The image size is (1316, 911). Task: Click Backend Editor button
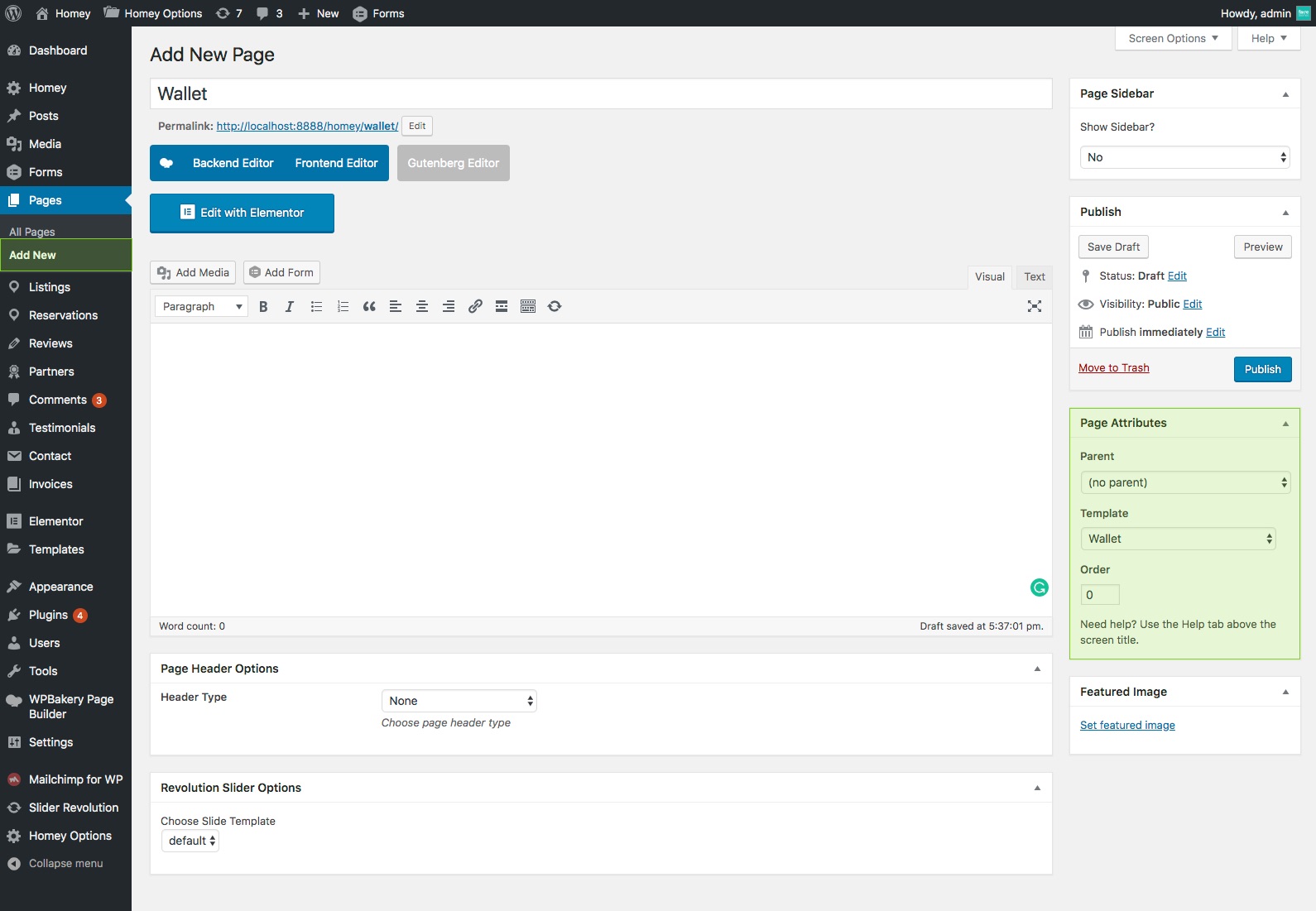click(x=233, y=163)
